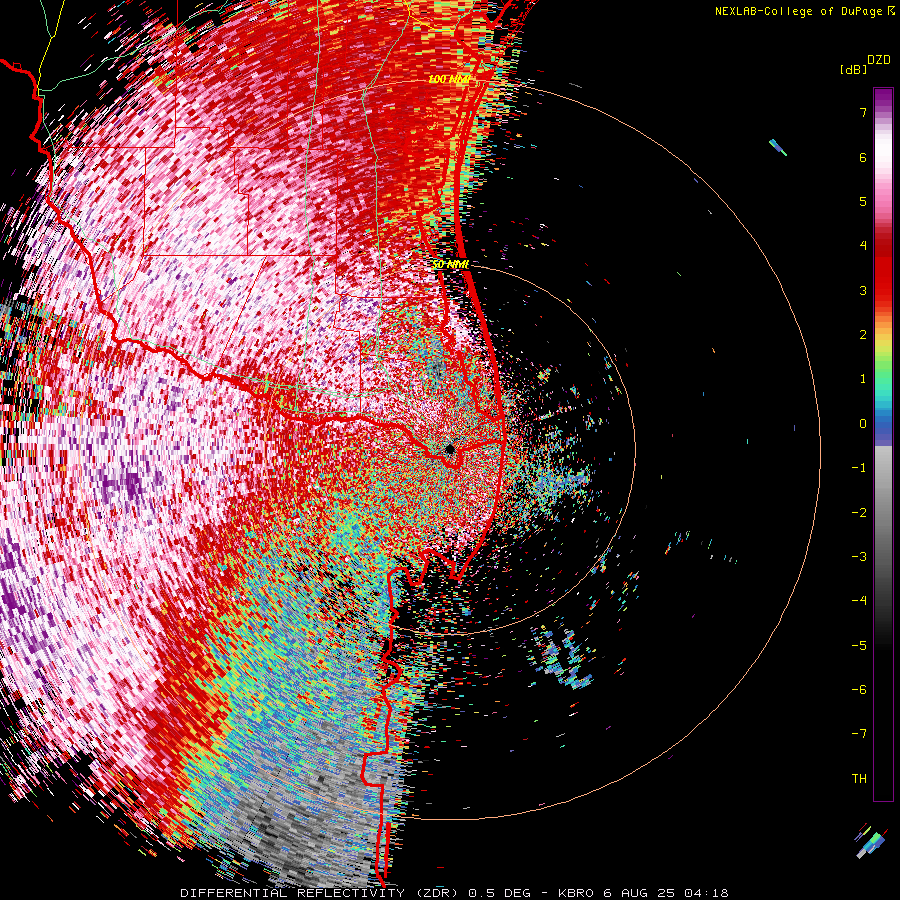Click the 50 NMI range ring label
Screen dimensions: 900x900
click(451, 265)
